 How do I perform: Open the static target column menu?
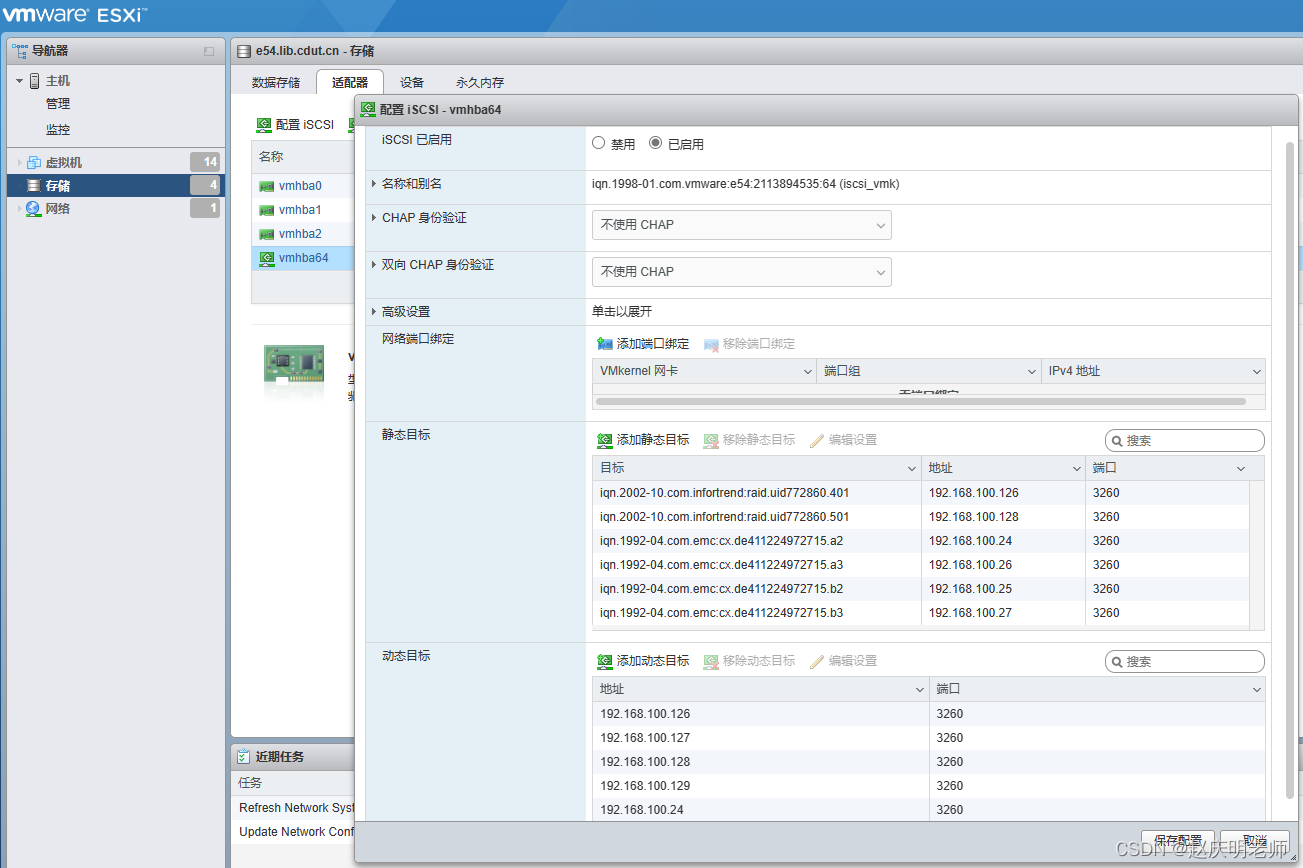[912, 469]
